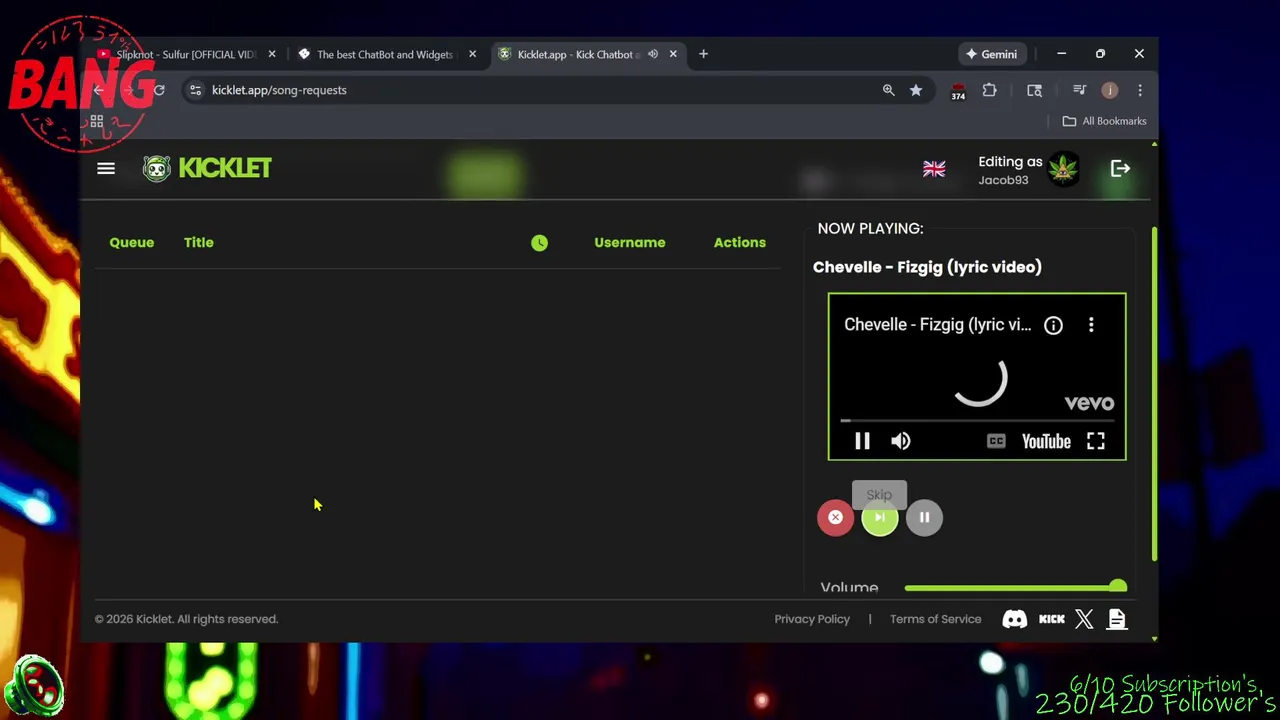Click Chevelle - Fizgig now playing title
The image size is (1280, 720).
927,267
